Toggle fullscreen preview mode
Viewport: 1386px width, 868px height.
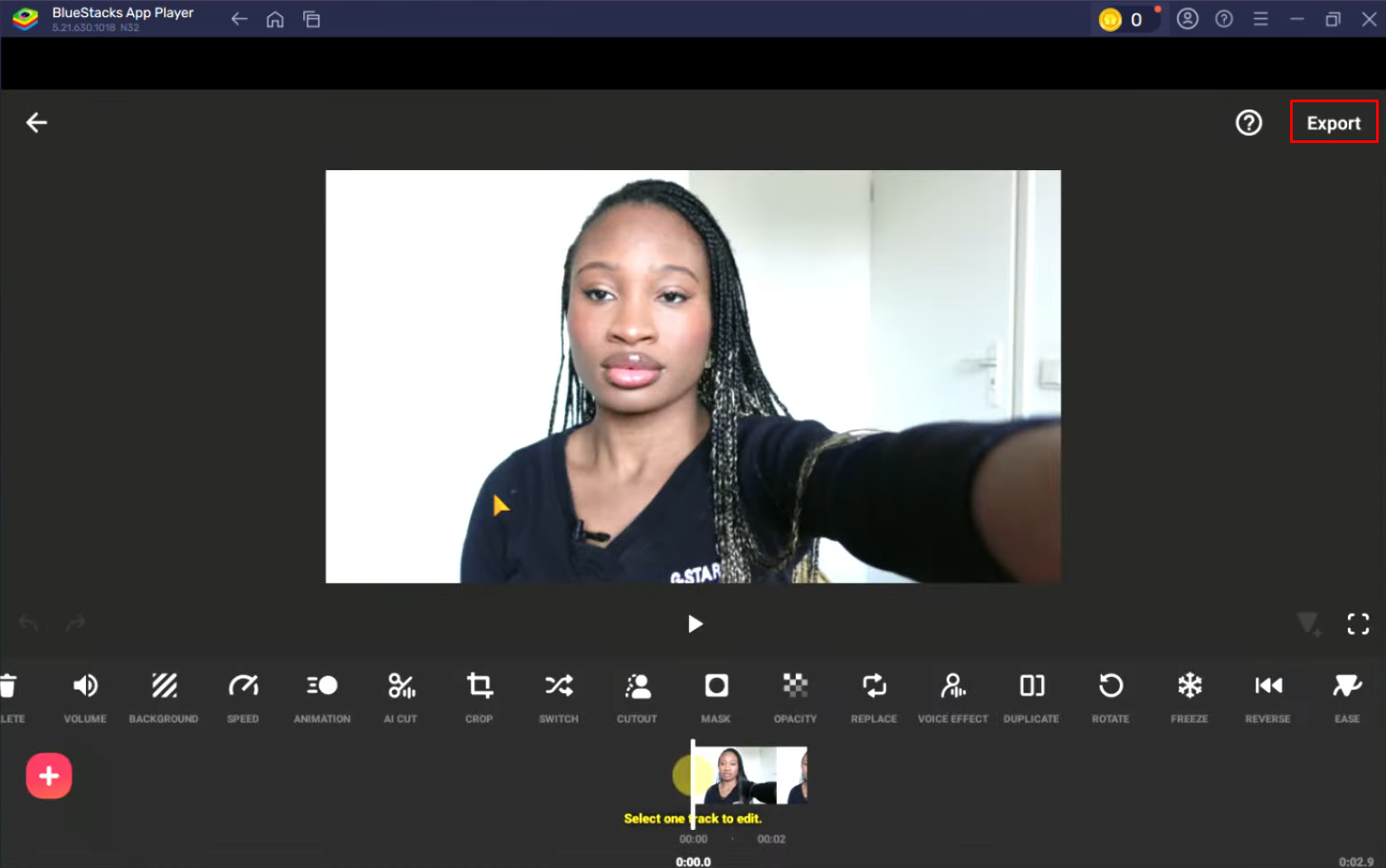(1358, 624)
